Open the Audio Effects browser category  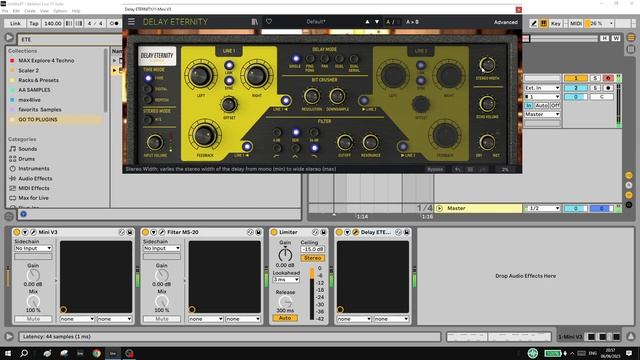(35, 178)
